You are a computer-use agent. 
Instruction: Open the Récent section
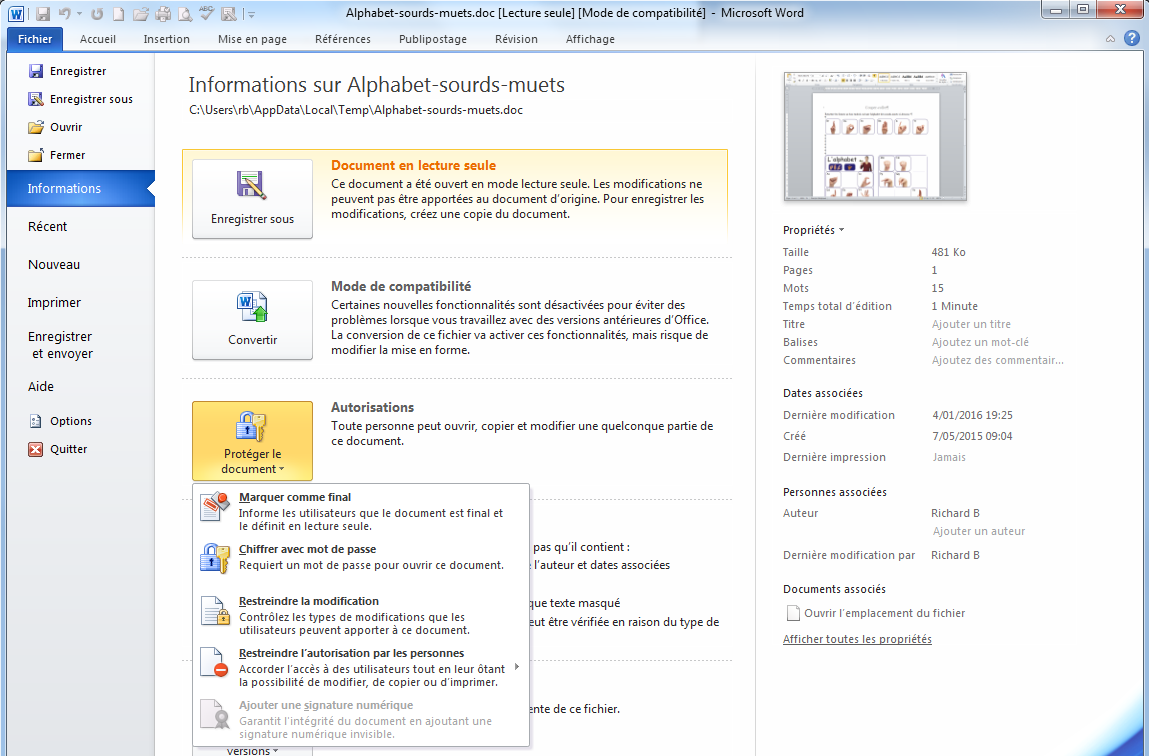[x=48, y=226]
